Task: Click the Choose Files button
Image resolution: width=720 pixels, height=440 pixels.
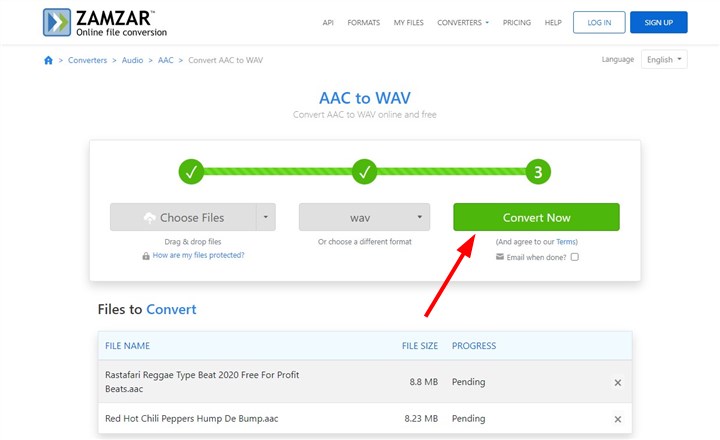Action: [x=183, y=217]
